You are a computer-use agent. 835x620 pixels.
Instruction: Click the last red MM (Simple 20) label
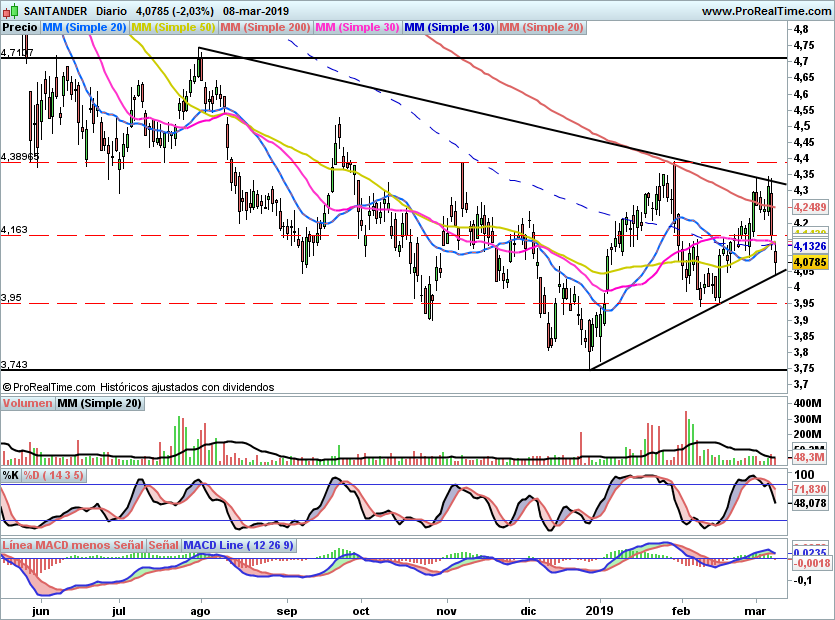tap(542, 27)
